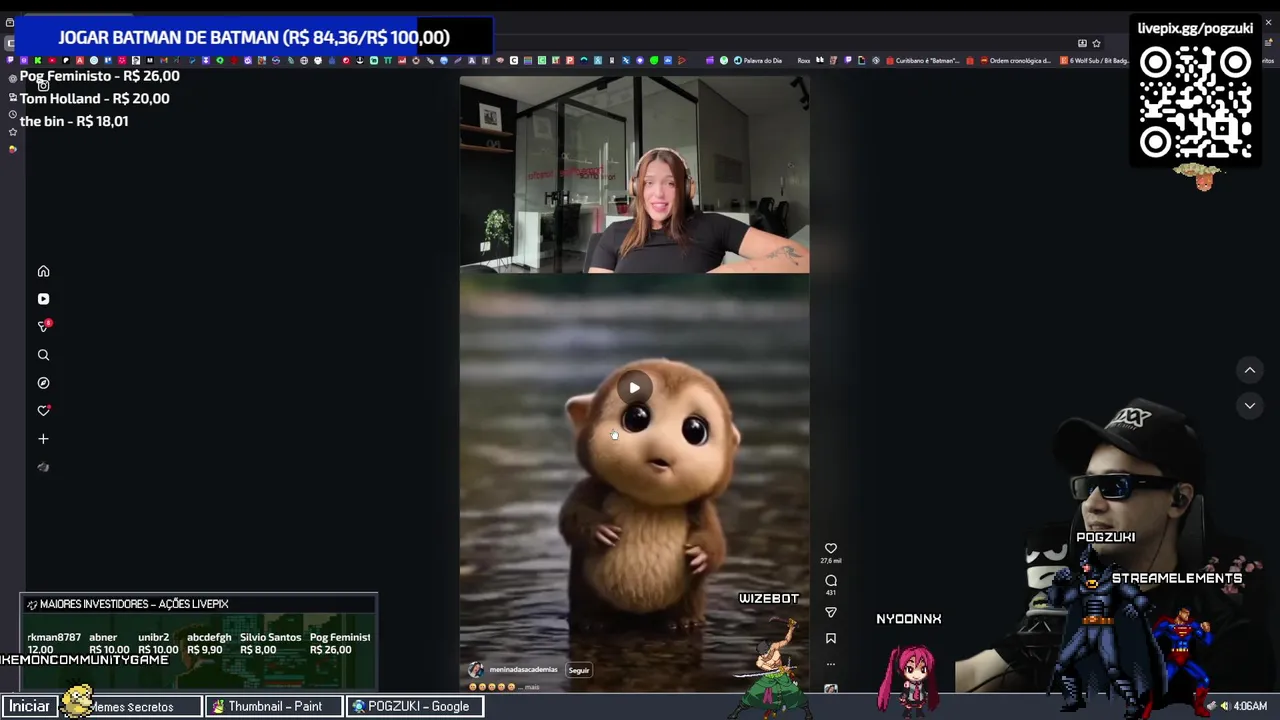Switch to POGZUKI - Google taskbar item

(x=416, y=706)
